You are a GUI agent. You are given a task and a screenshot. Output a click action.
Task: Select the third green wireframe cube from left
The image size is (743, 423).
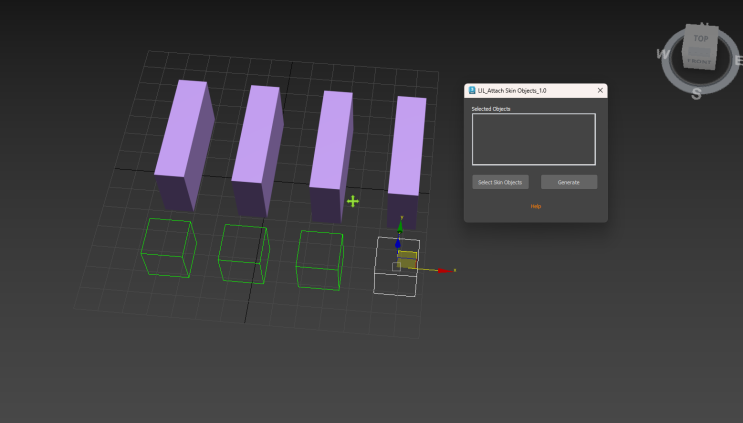pos(319,260)
